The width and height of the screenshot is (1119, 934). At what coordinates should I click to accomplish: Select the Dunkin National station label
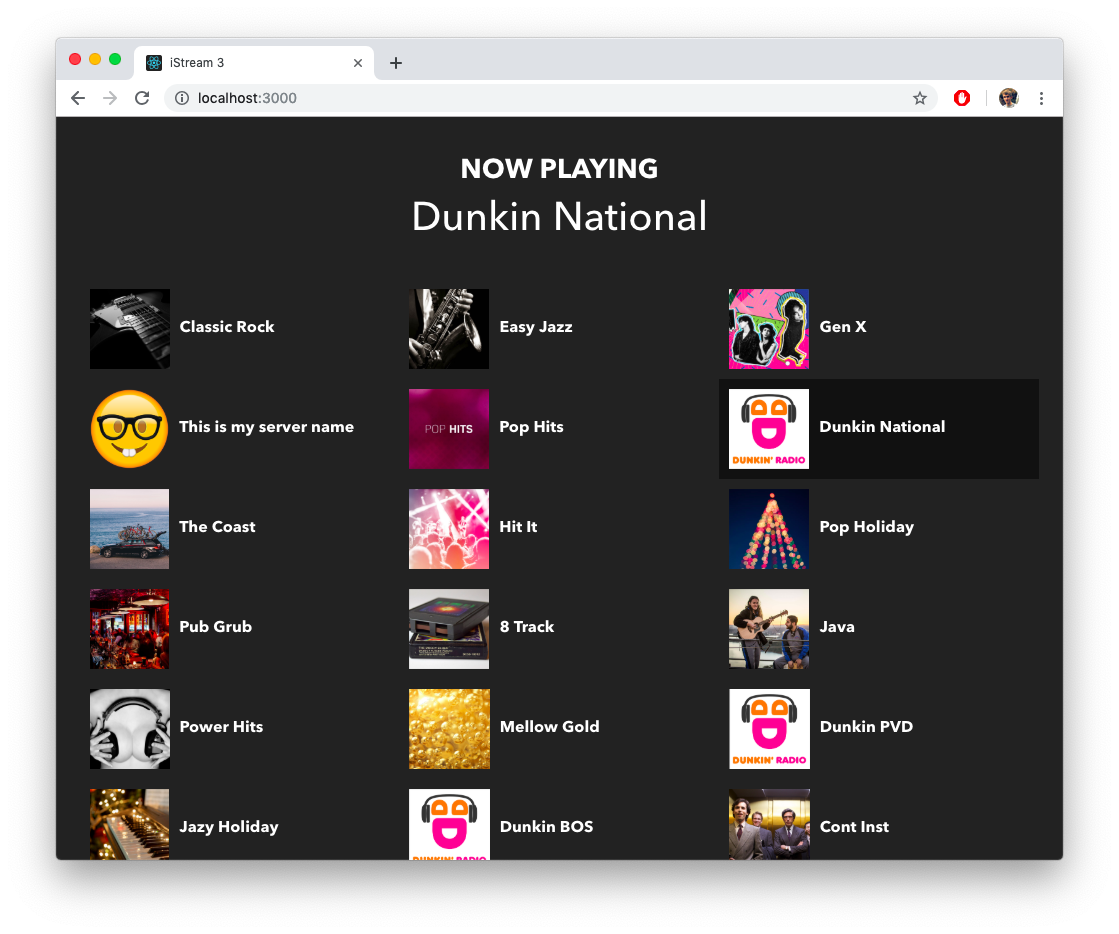(x=882, y=427)
